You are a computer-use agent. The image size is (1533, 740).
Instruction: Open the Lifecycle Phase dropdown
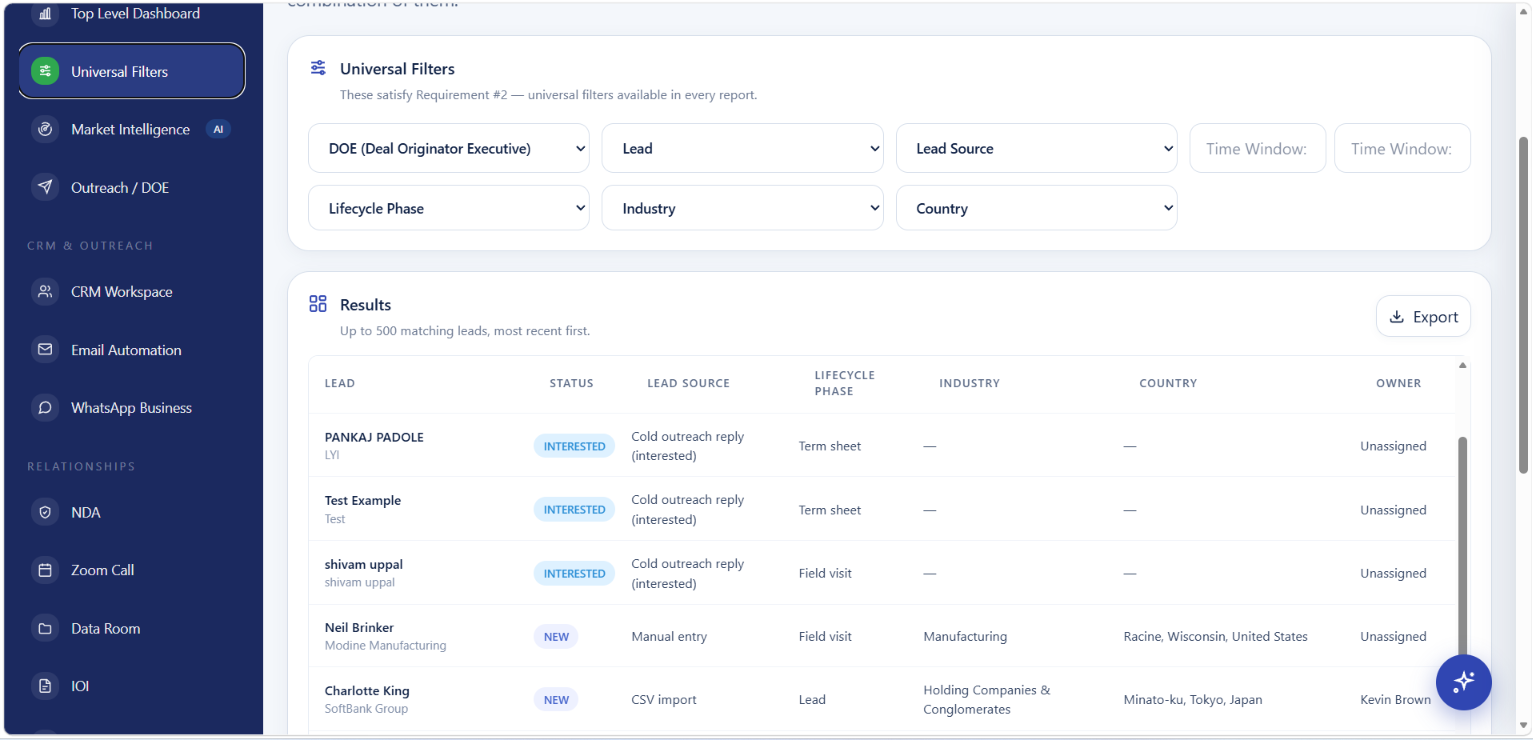coord(449,208)
